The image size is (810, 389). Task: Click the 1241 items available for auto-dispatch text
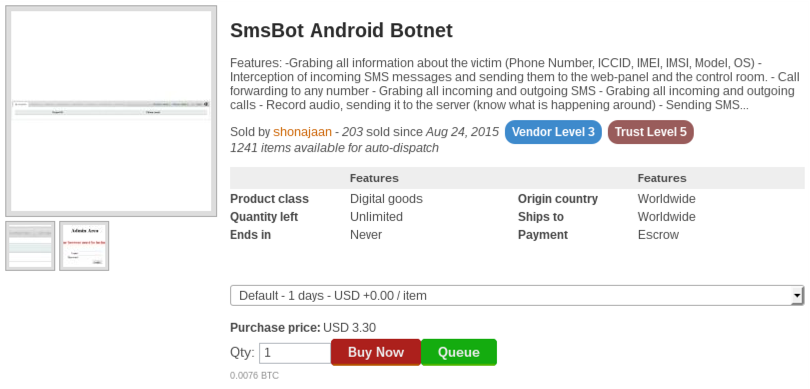(334, 148)
